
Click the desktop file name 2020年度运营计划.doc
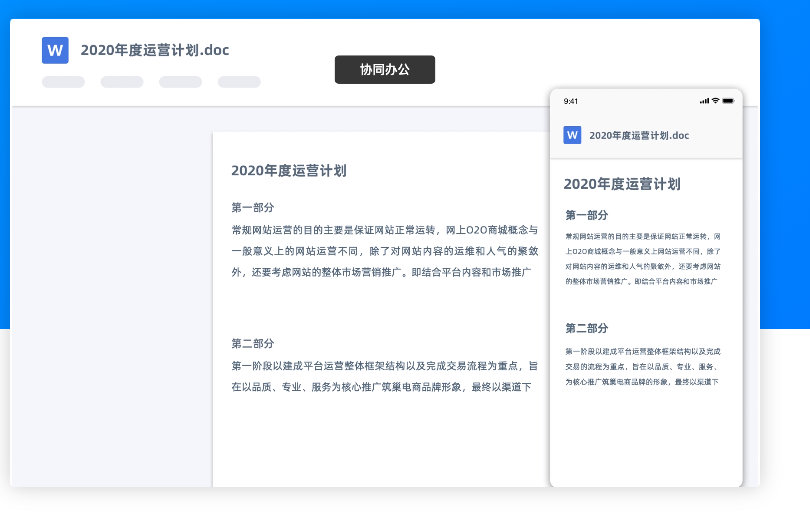tap(155, 50)
